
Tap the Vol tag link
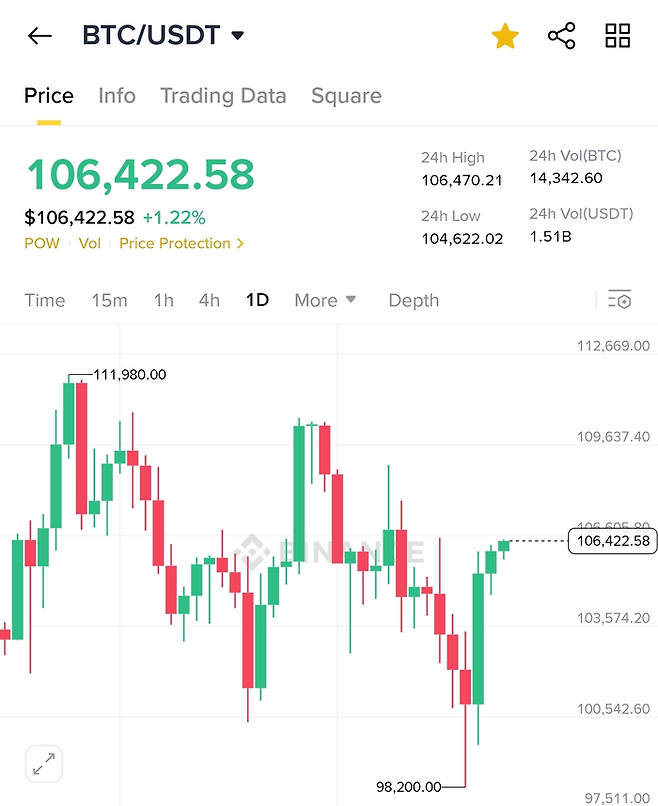[x=90, y=243]
